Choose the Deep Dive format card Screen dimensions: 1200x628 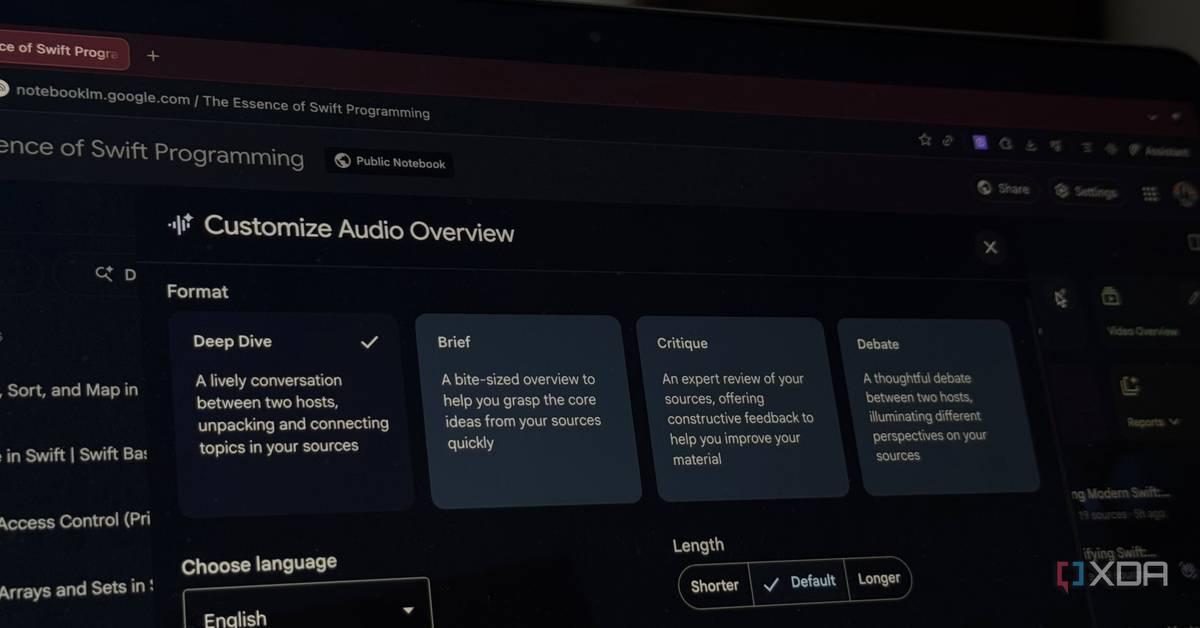point(289,412)
